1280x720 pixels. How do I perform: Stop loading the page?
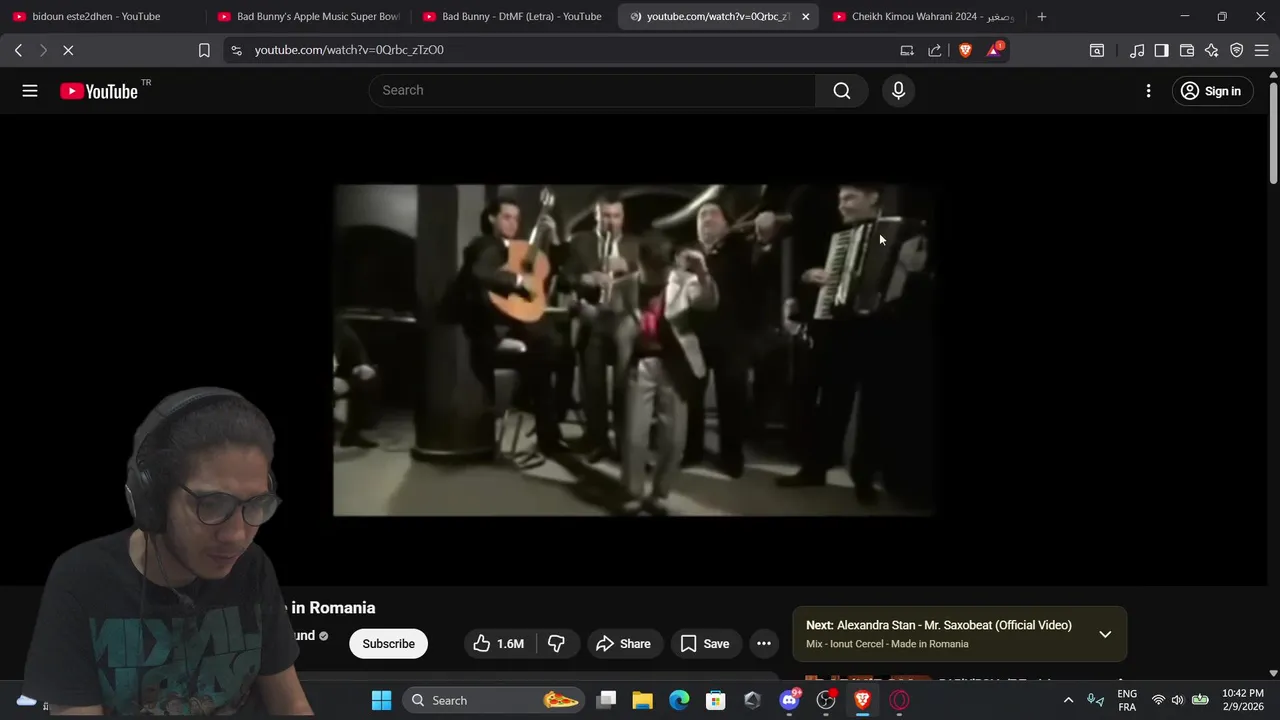[68, 50]
